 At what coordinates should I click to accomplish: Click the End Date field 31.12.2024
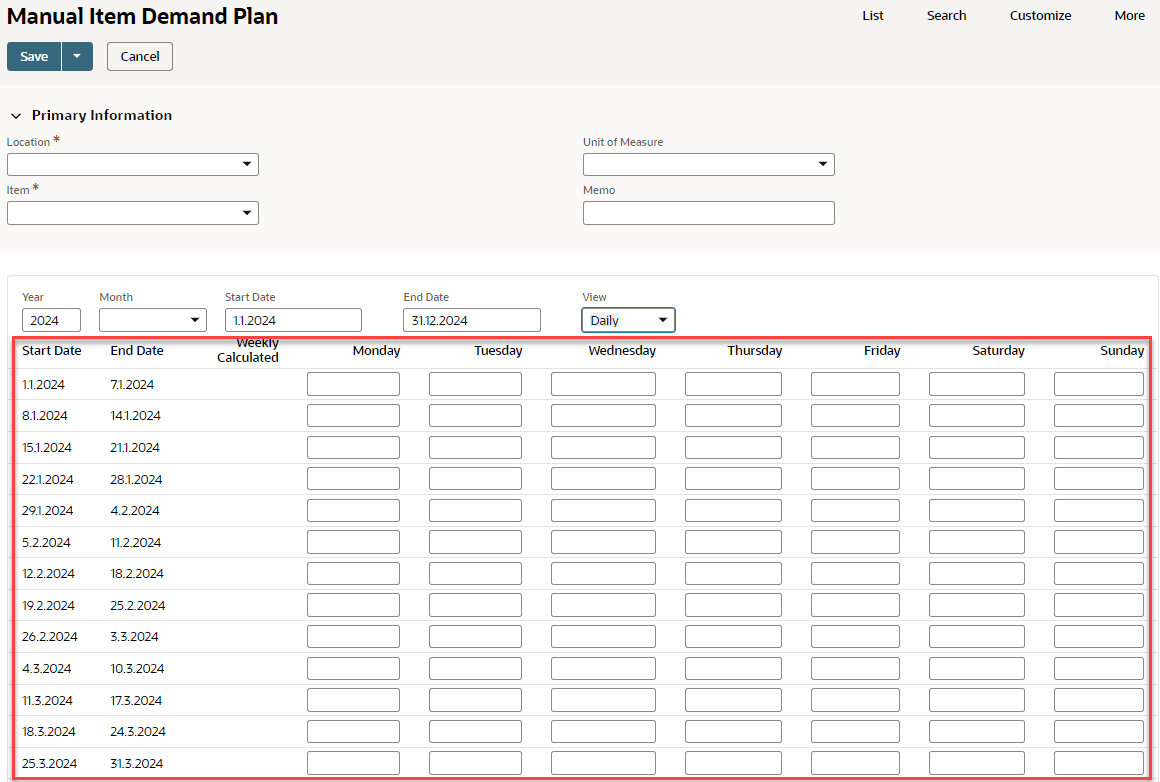click(472, 320)
